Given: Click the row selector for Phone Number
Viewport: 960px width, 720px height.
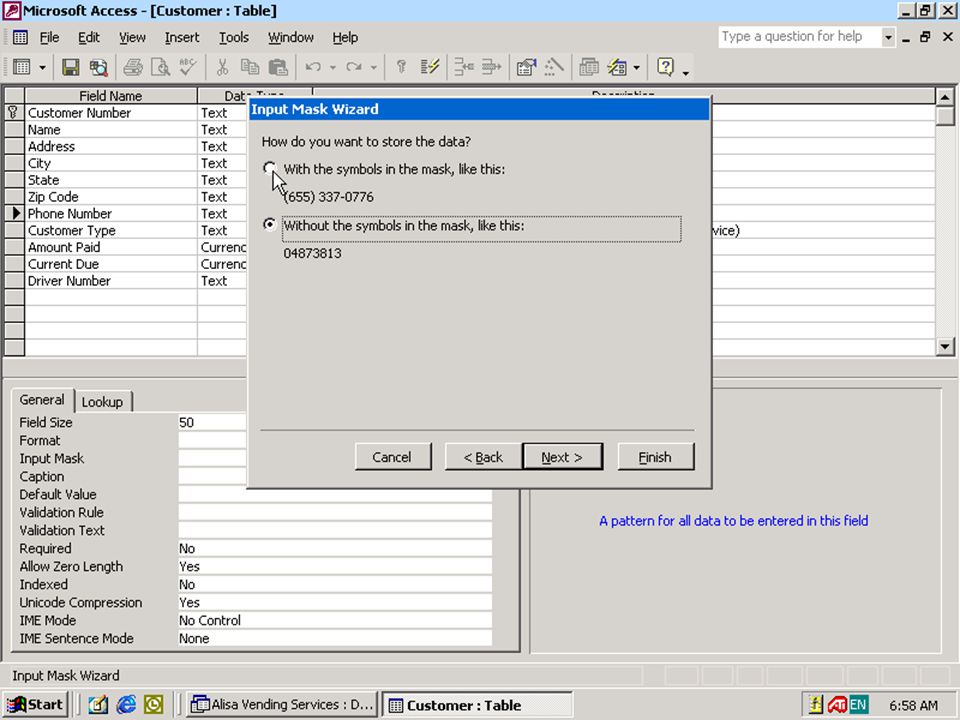Looking at the screenshot, I should pyautogui.click(x=15, y=214).
